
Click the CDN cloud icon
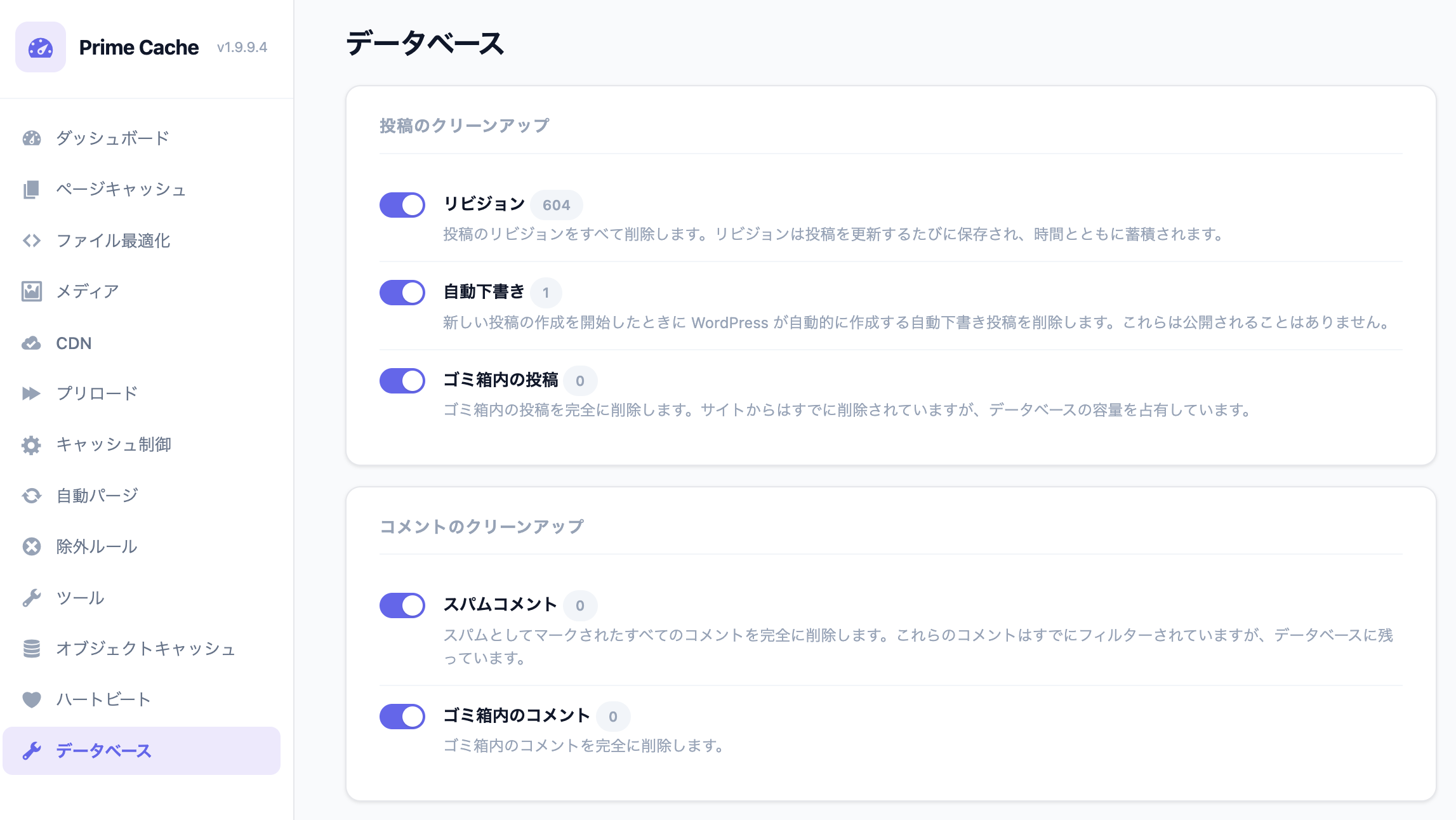(x=32, y=343)
